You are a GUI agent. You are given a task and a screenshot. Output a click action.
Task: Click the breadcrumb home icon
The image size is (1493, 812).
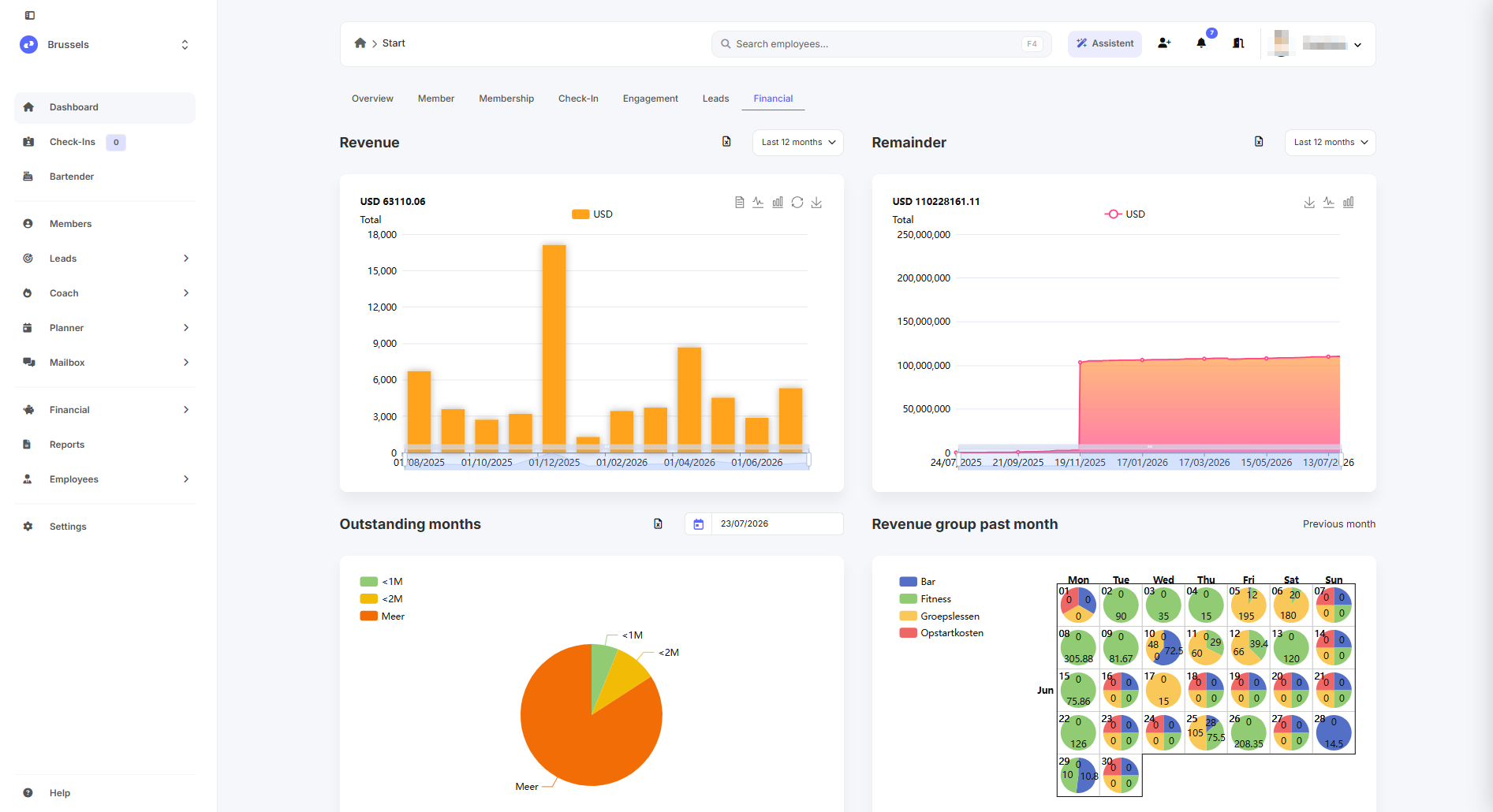tap(360, 43)
